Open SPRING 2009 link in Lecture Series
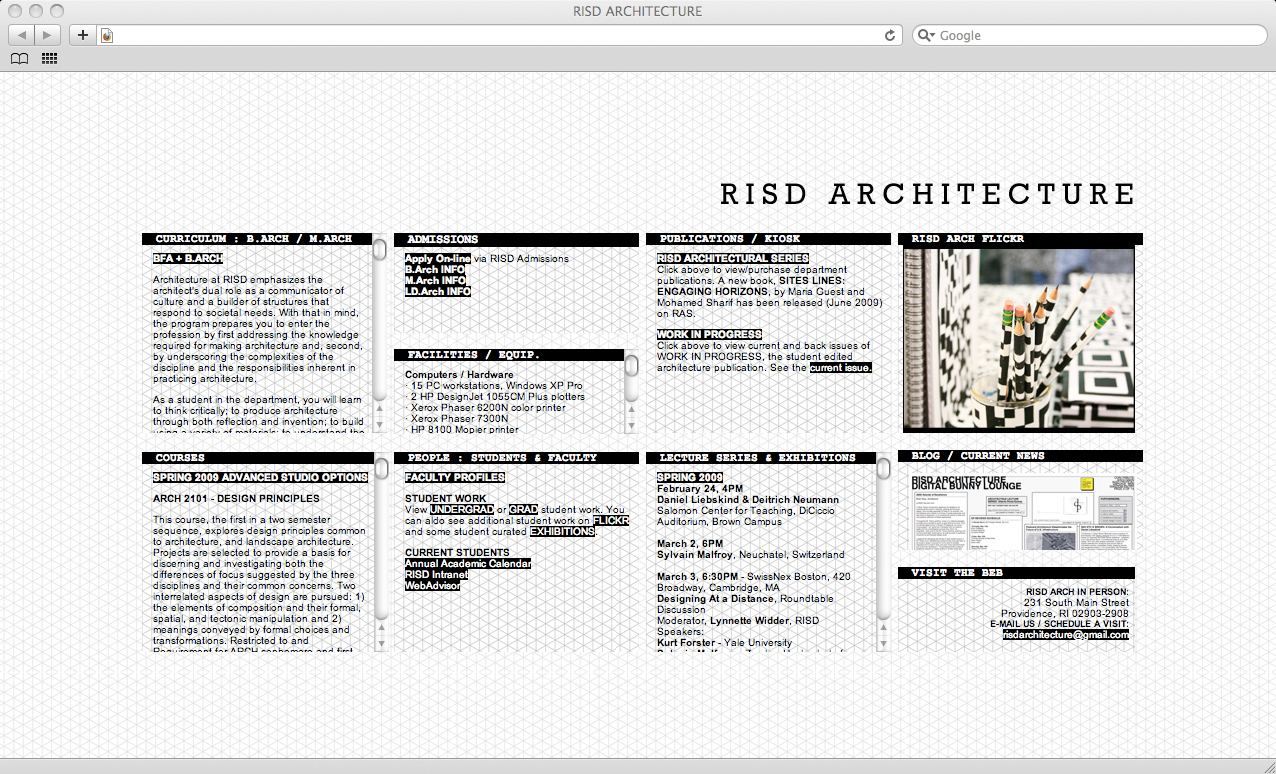Image resolution: width=1276 pixels, height=774 pixels. pos(690,477)
